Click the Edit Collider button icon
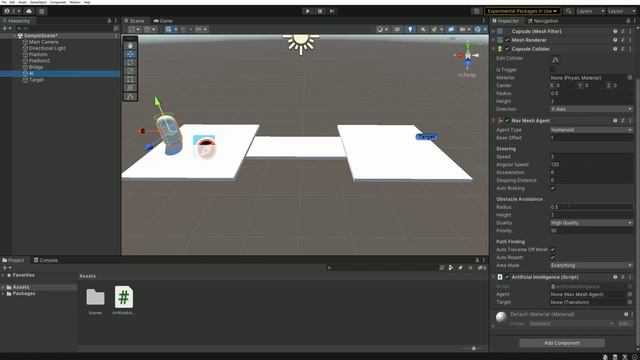The image size is (640, 360). (555, 60)
